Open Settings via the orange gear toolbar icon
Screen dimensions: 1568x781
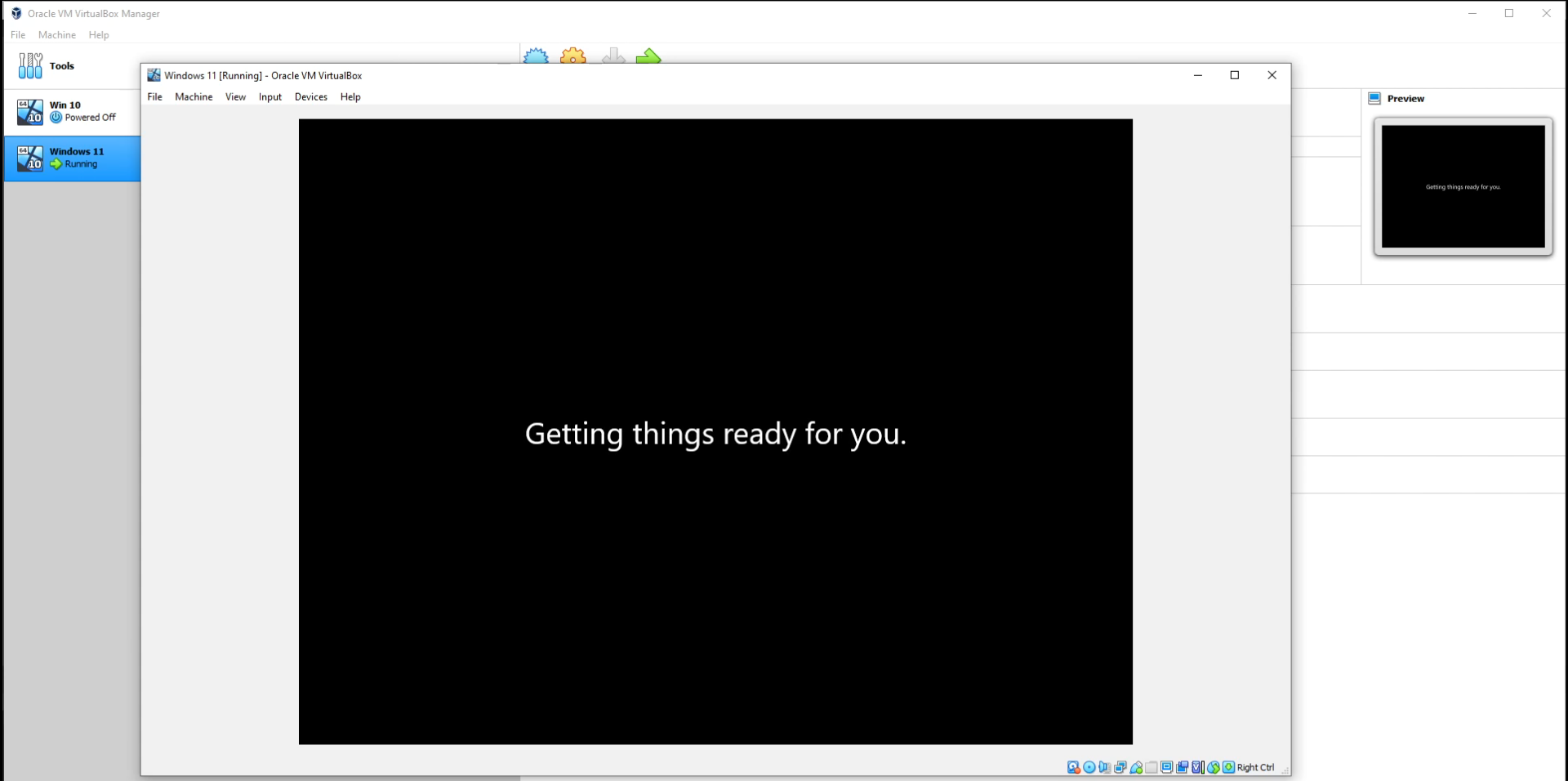573,56
